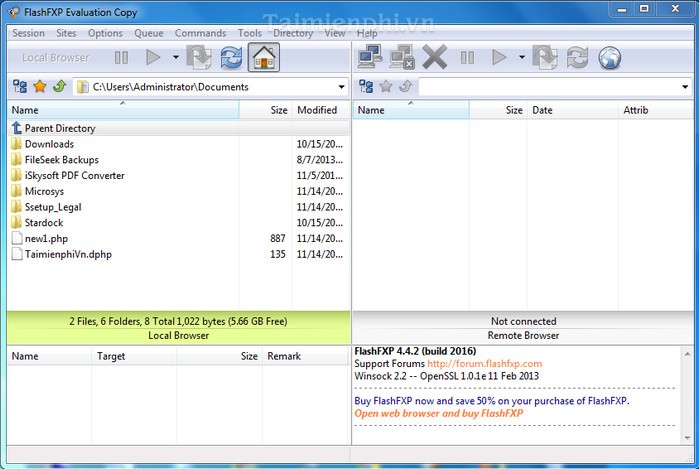Viewport: 699px width, 469px height.
Task: Go up a folder with the green arrow icon
Action: 59,87
